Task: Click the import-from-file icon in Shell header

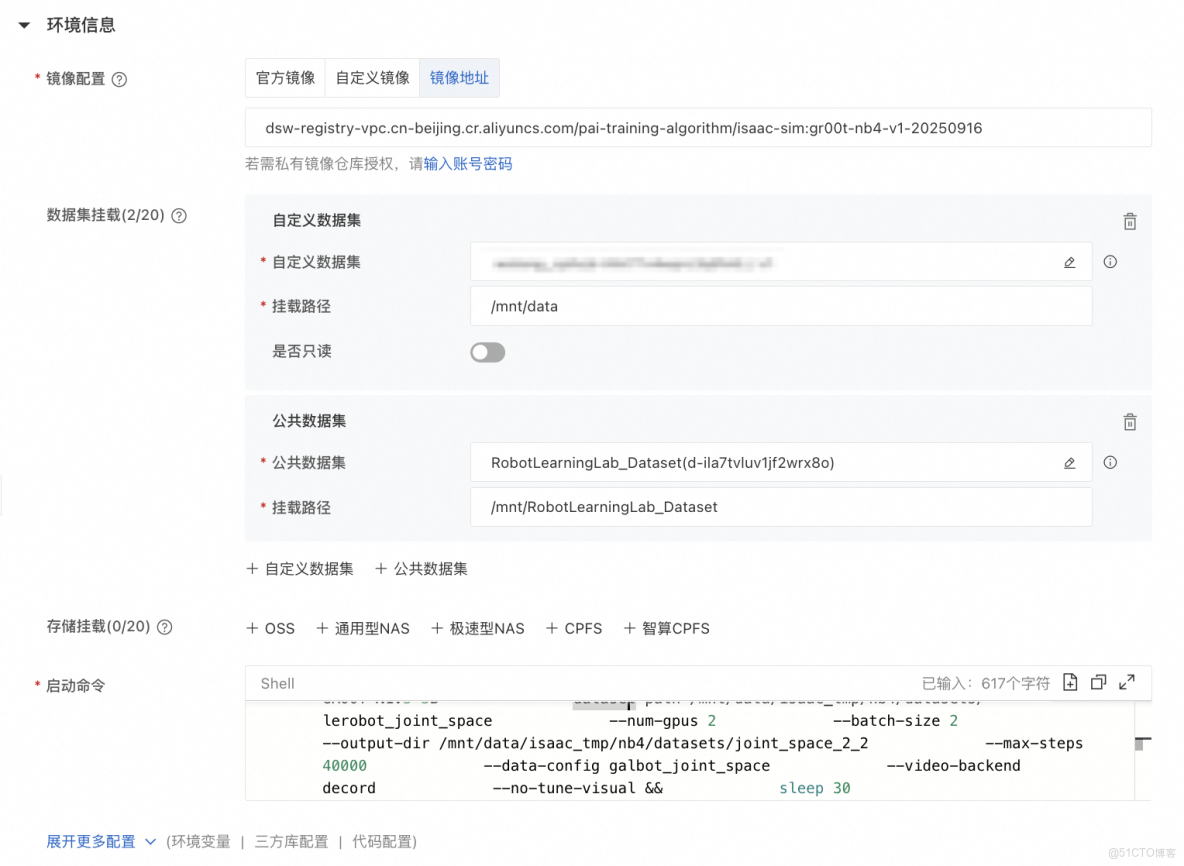Action: coord(1070,682)
